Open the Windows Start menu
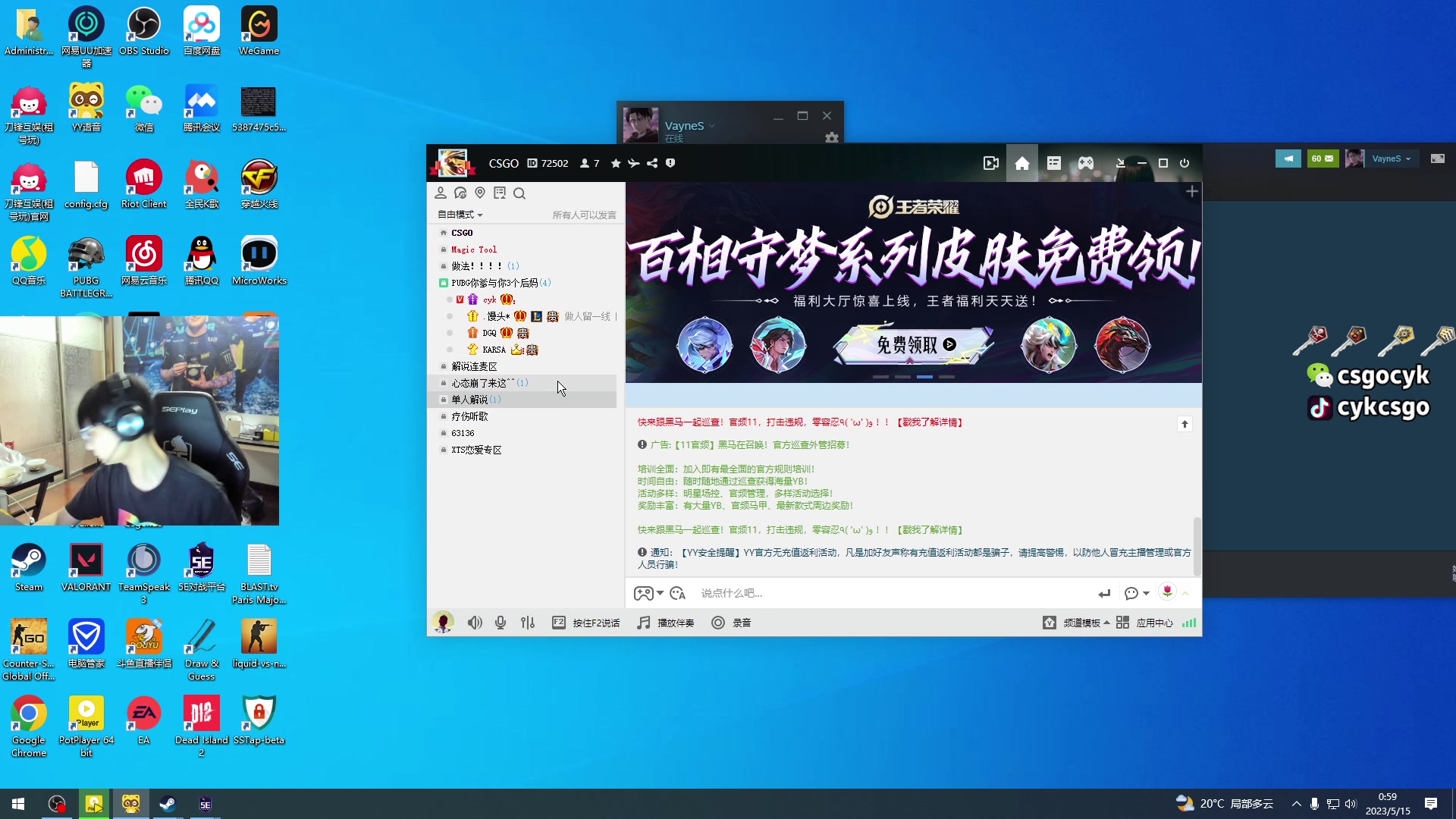 click(18, 804)
